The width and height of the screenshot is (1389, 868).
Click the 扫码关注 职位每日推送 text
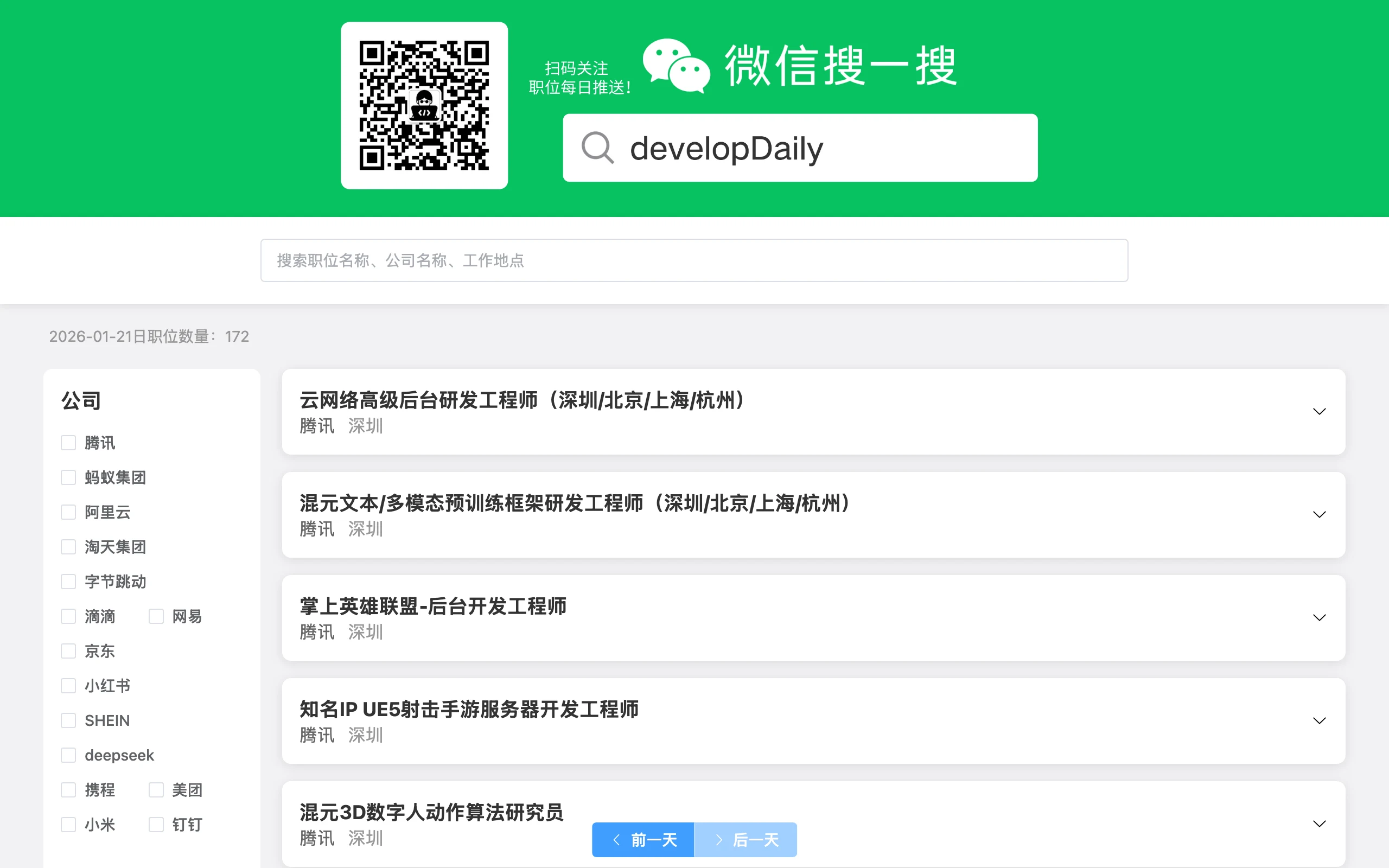pos(579,78)
